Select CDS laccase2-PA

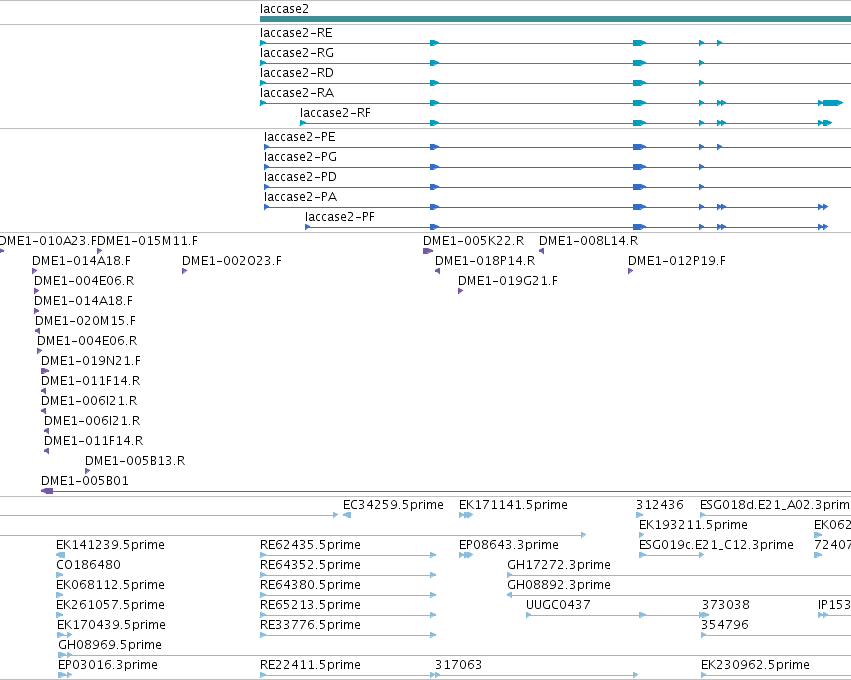(x=300, y=197)
